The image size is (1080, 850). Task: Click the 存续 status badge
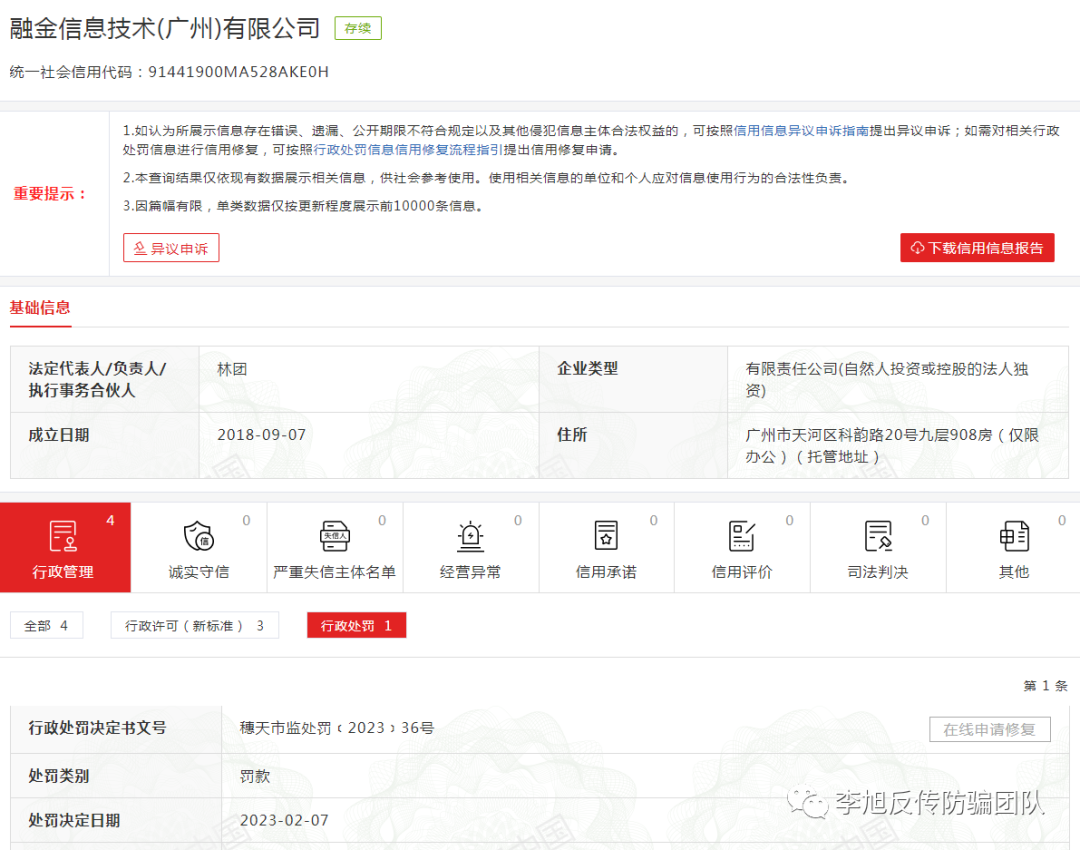coord(357,28)
